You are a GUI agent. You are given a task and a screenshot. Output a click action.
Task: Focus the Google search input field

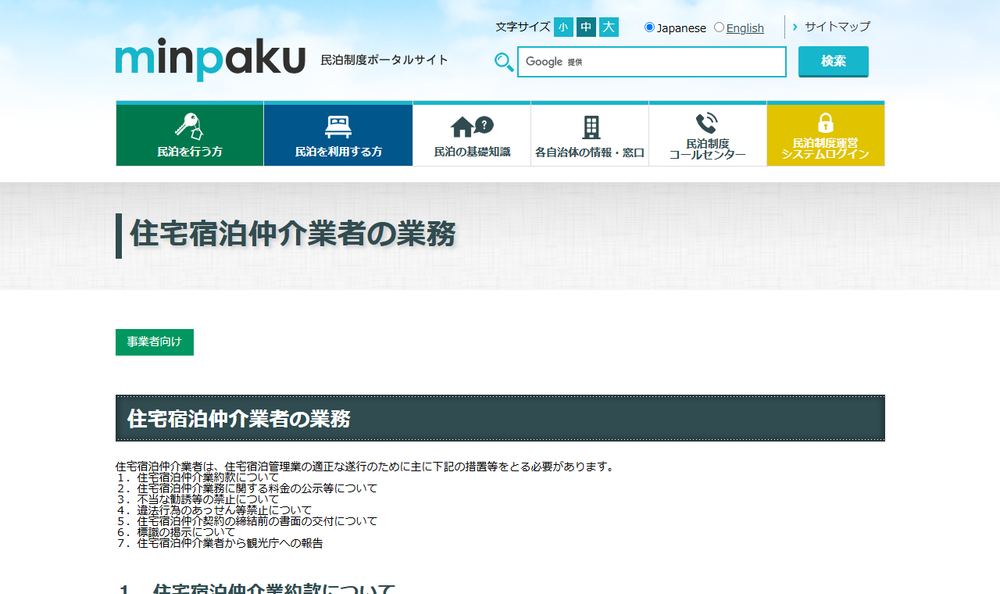[652, 62]
